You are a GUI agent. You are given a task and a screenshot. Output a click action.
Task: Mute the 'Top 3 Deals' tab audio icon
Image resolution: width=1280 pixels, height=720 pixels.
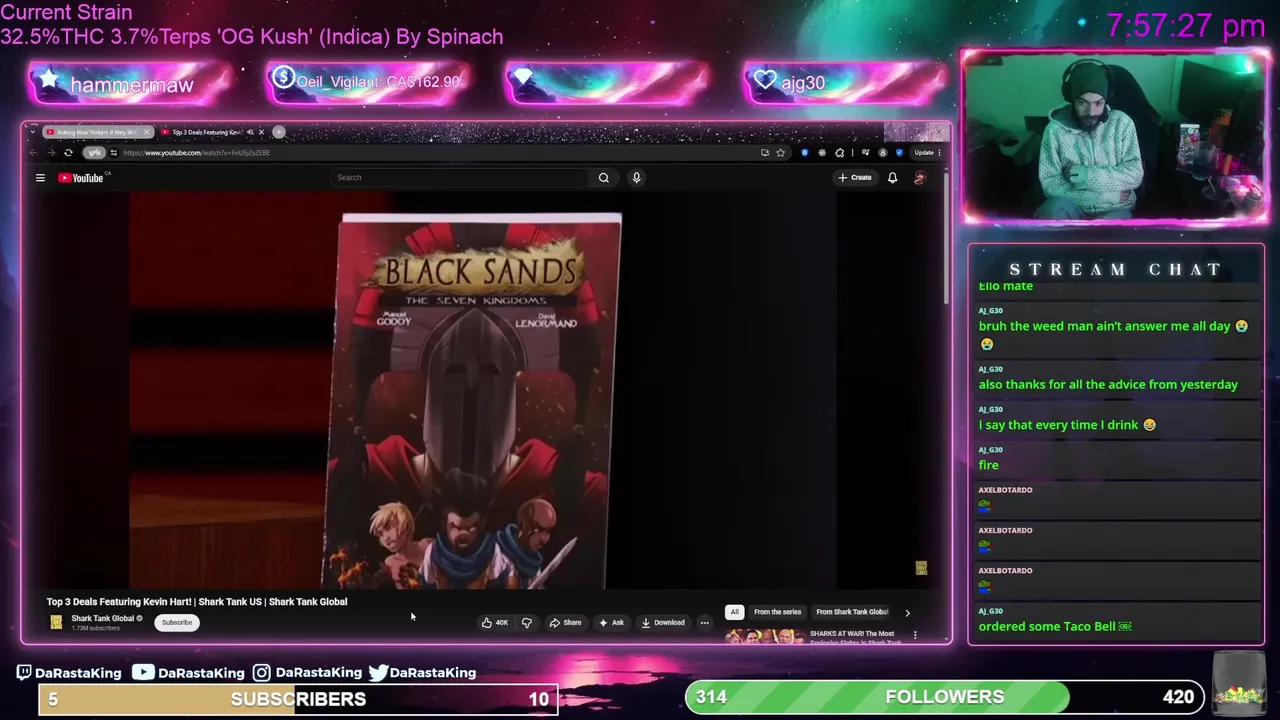click(250, 132)
